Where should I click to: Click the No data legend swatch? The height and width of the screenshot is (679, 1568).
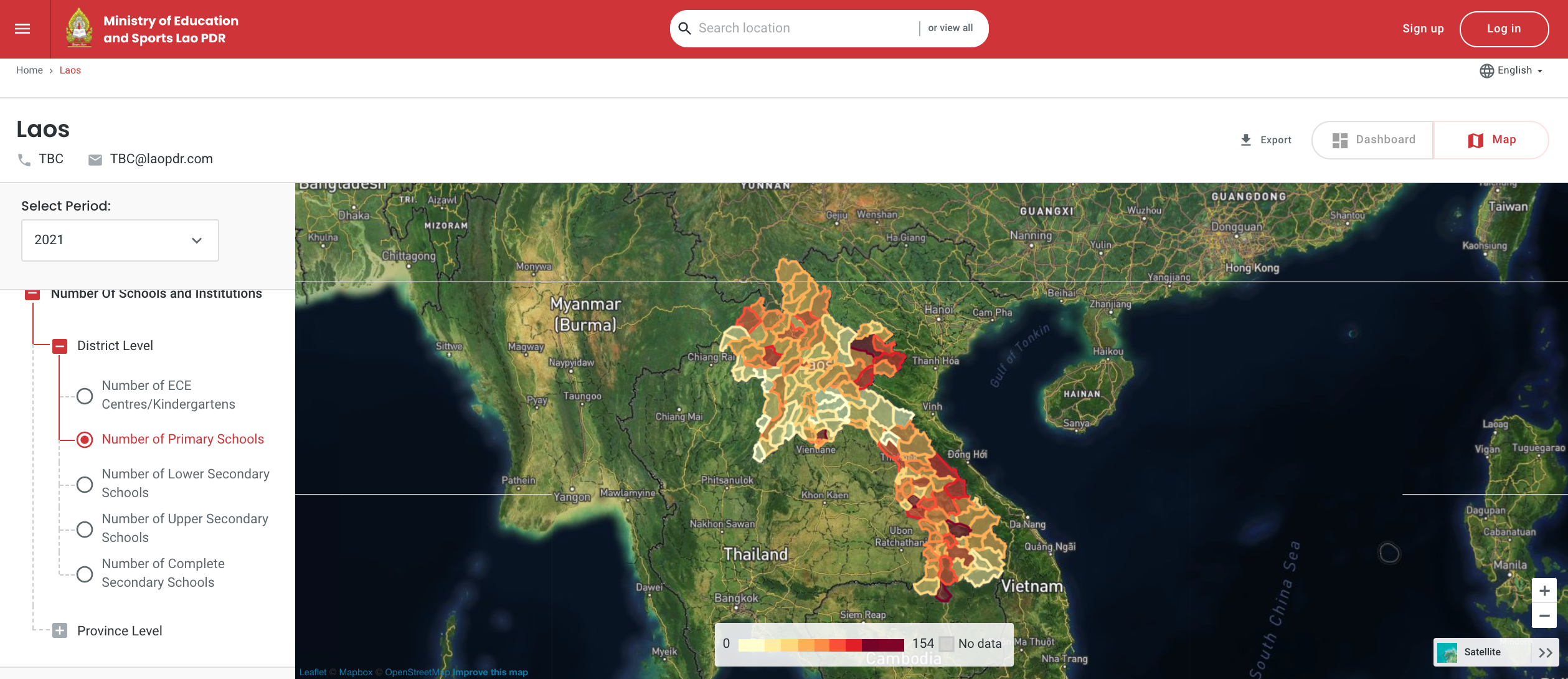click(947, 643)
